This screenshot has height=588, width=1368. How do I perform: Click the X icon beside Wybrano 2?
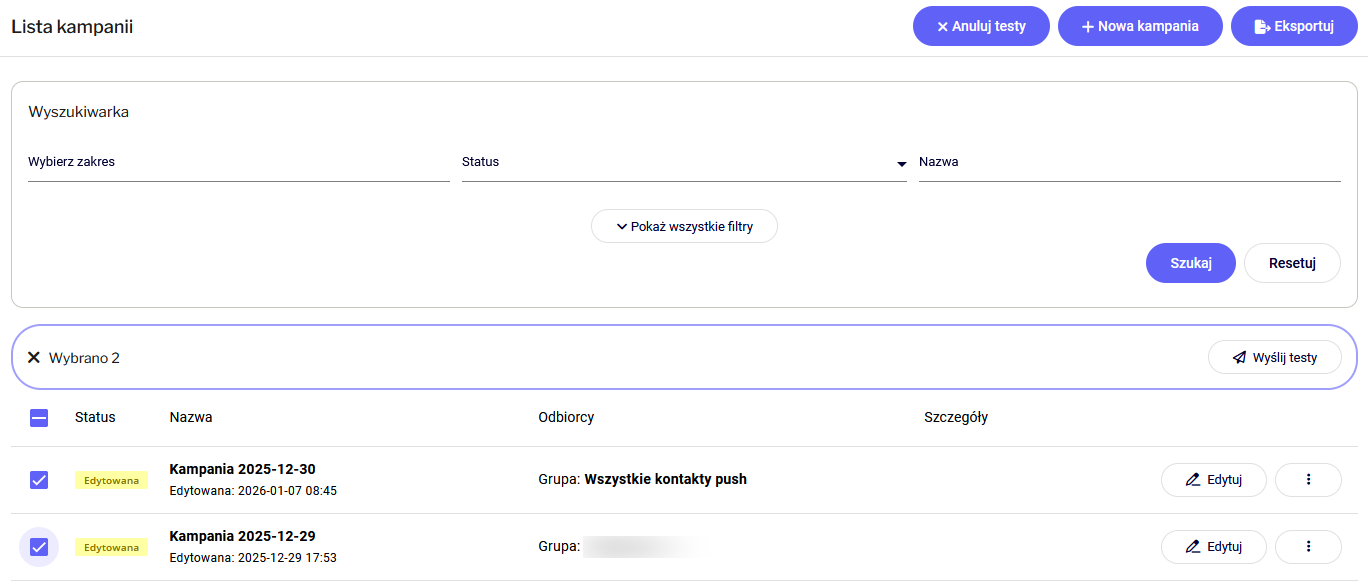click(x=34, y=358)
